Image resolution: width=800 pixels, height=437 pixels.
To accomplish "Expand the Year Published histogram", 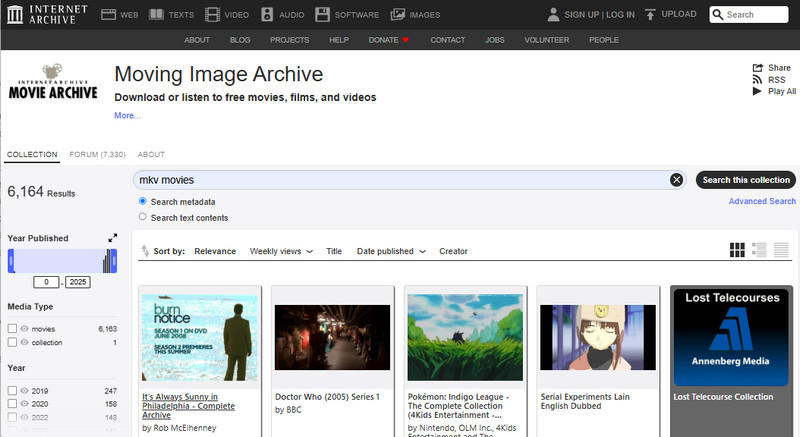I will [113, 238].
